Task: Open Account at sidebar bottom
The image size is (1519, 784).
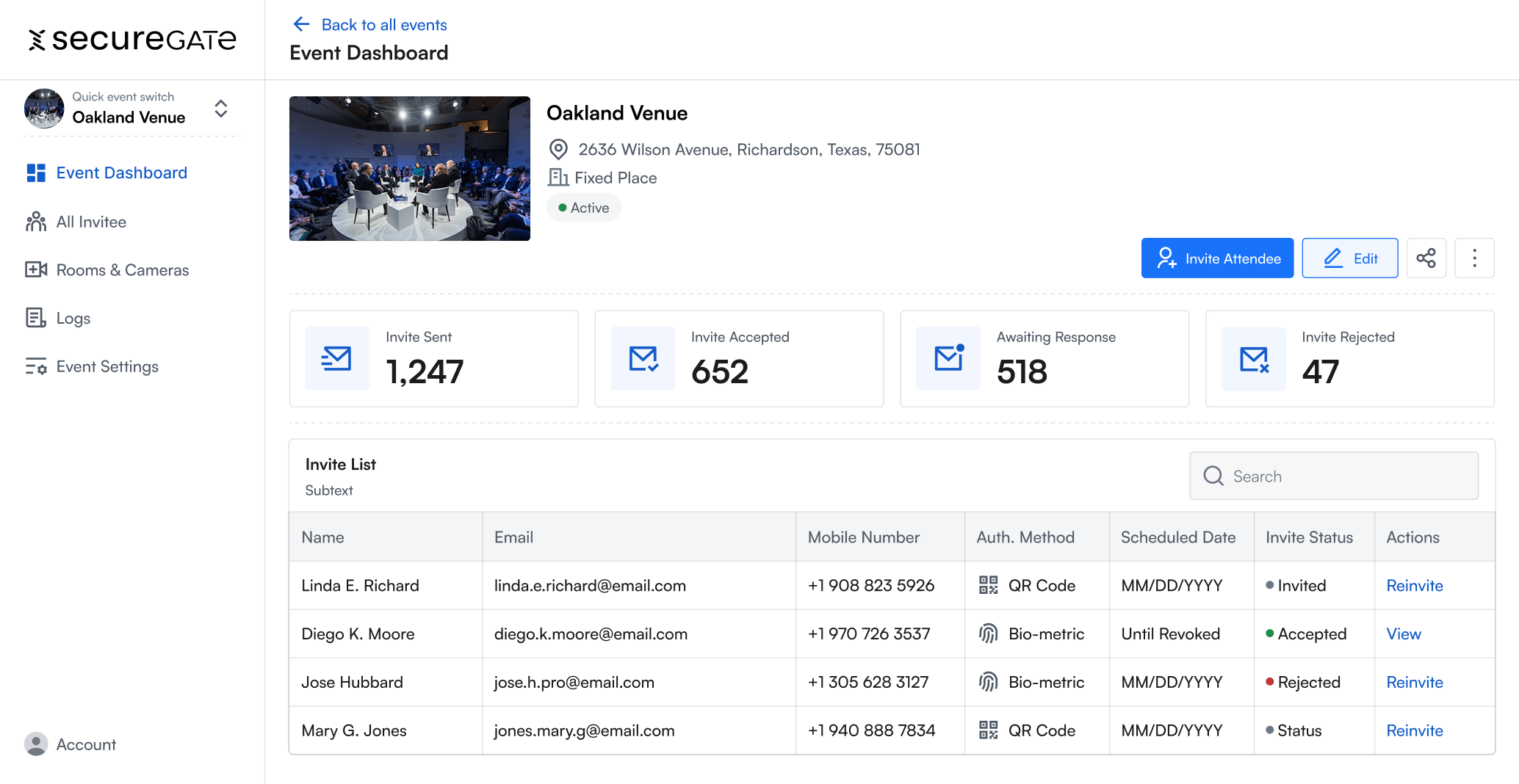Action: (x=86, y=744)
